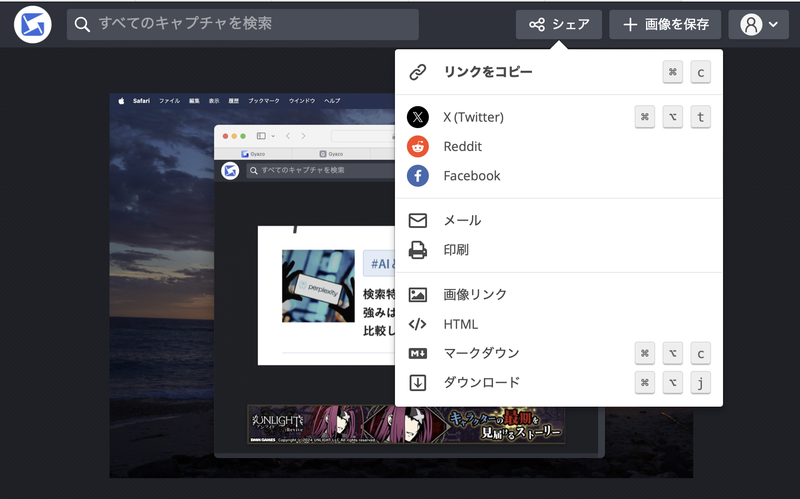Click ウインドウ in captured menu bar

tap(302, 101)
